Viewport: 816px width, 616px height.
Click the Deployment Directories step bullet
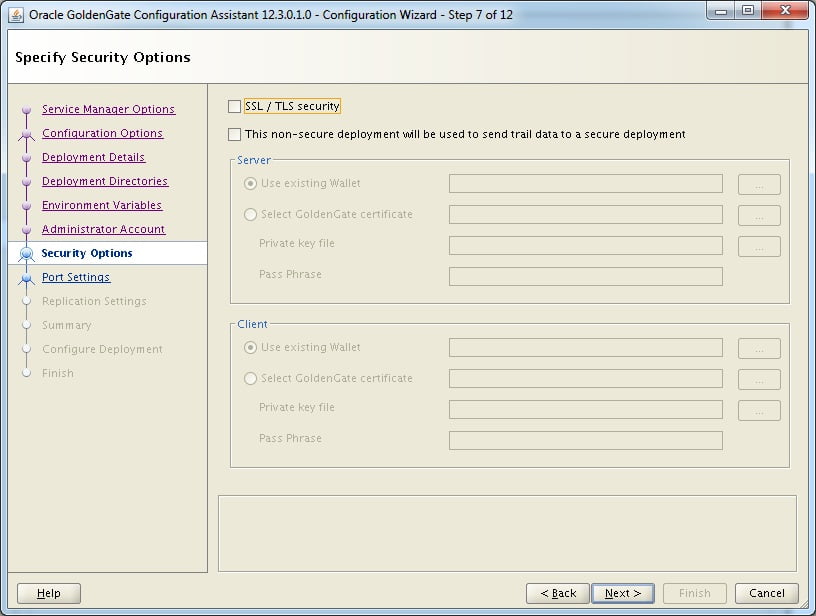point(27,182)
